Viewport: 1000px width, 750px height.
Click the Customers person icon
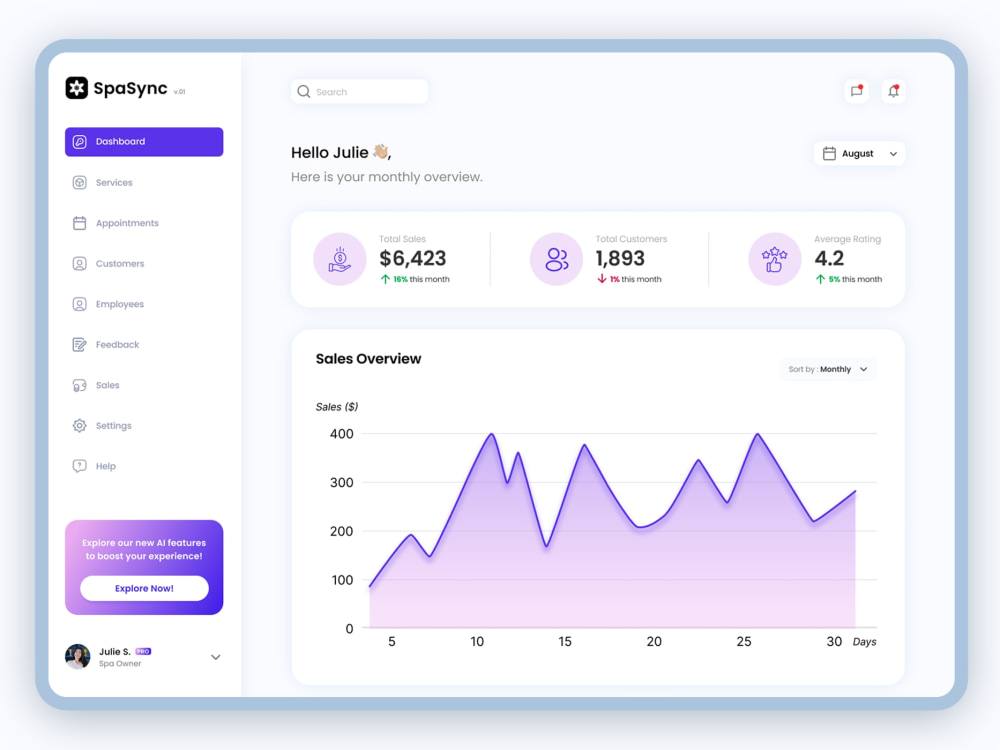point(80,263)
